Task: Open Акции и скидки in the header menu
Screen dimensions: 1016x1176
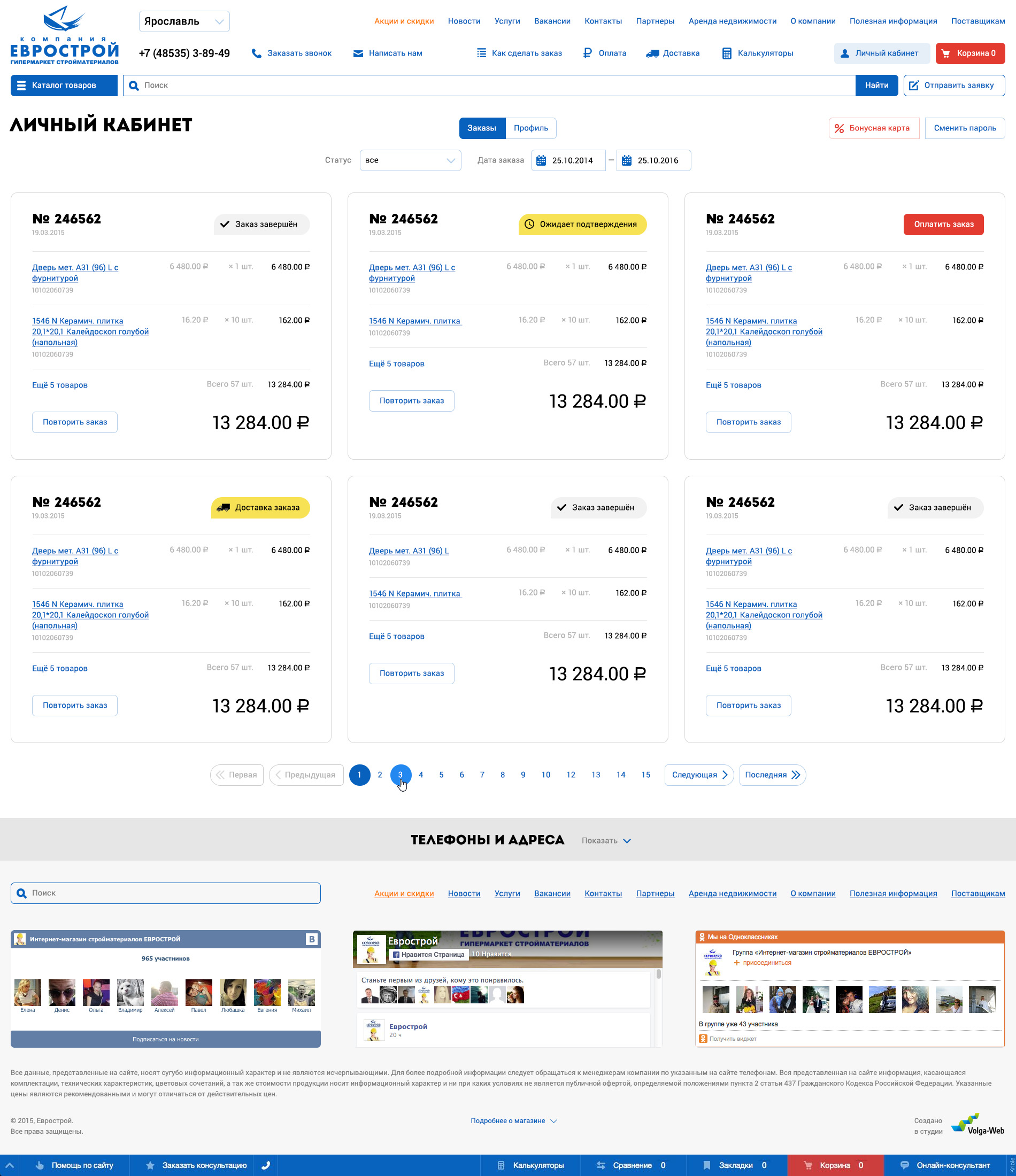Action: click(x=404, y=21)
